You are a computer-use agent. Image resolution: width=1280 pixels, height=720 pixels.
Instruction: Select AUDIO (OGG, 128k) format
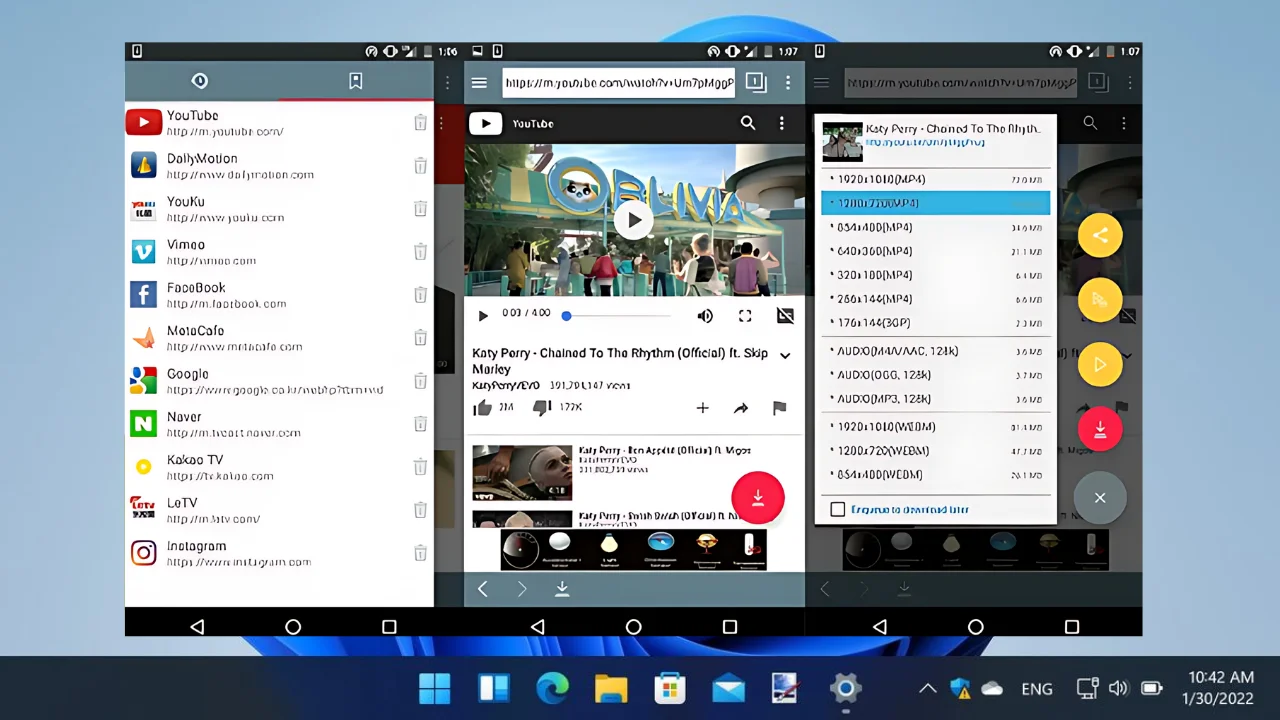[935, 375]
